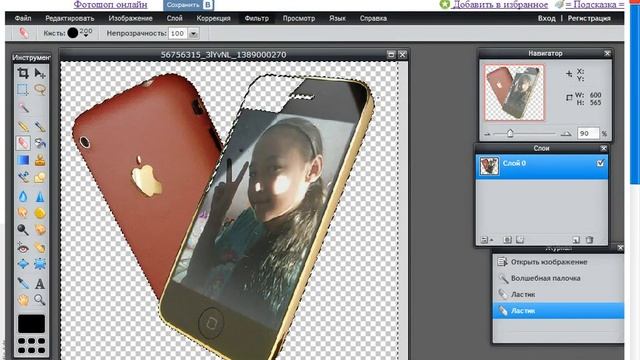Open the foreground black color swatch

click(31, 324)
